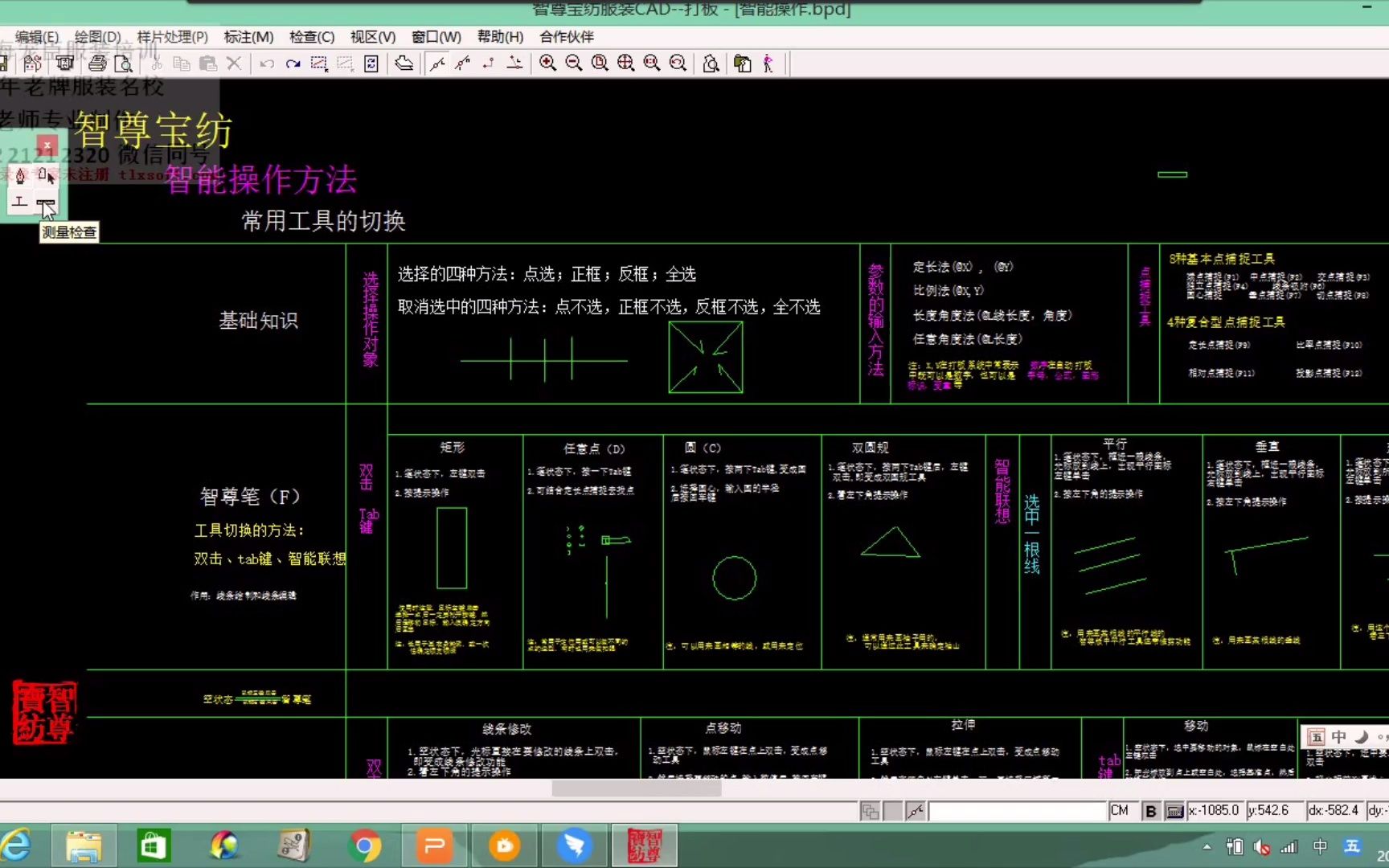Open the 标注(M) menu

click(248, 37)
